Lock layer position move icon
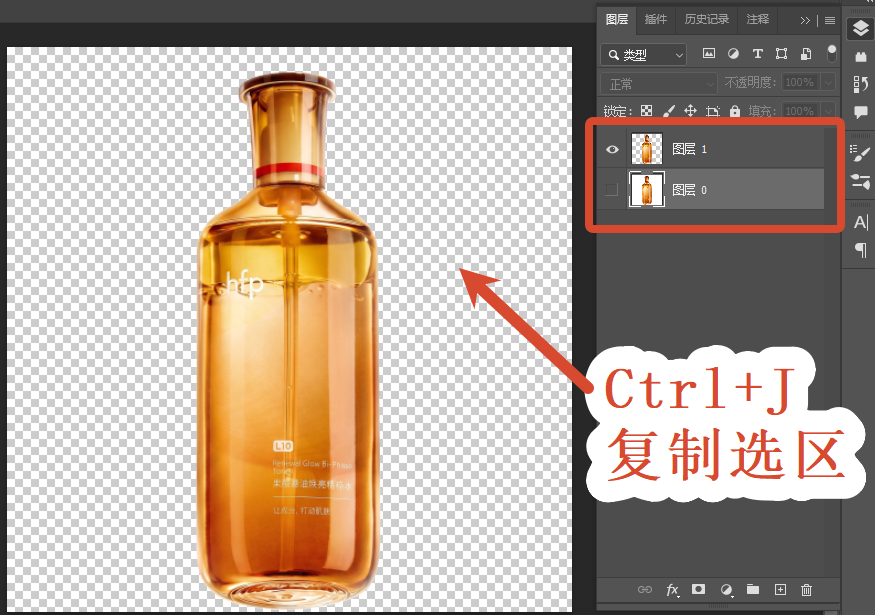Image resolution: width=875 pixels, height=615 pixels. coord(690,110)
